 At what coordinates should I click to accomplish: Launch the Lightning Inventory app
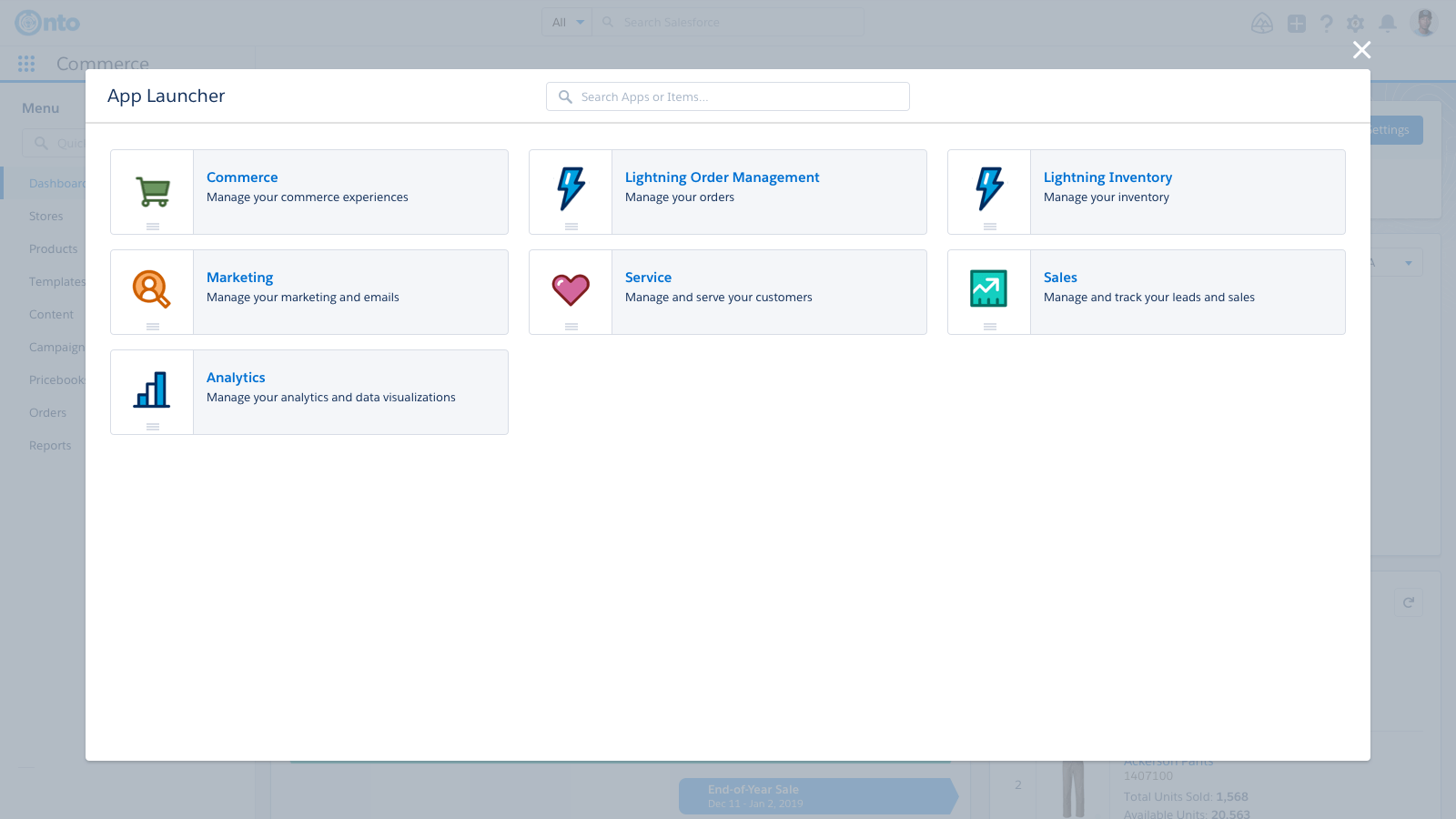click(1107, 177)
